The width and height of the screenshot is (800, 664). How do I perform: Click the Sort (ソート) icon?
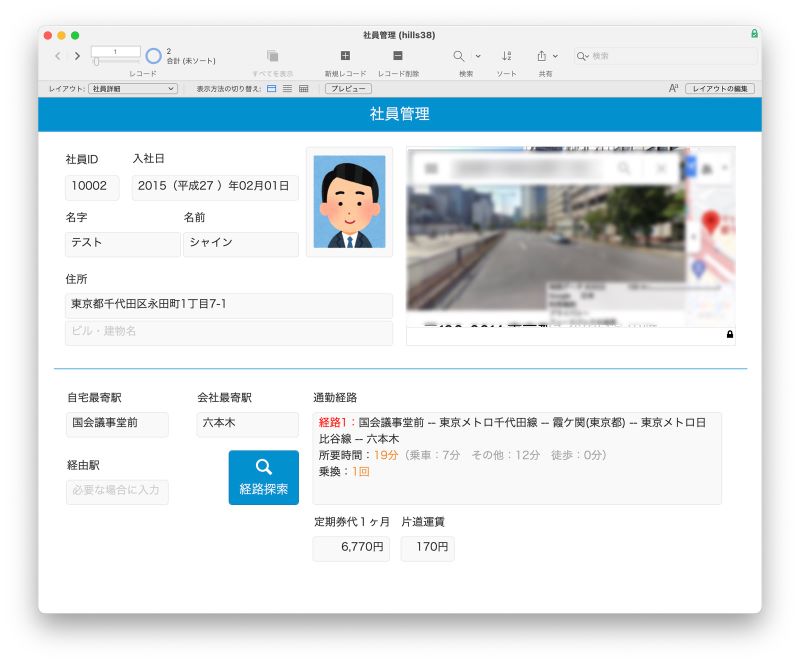506,56
